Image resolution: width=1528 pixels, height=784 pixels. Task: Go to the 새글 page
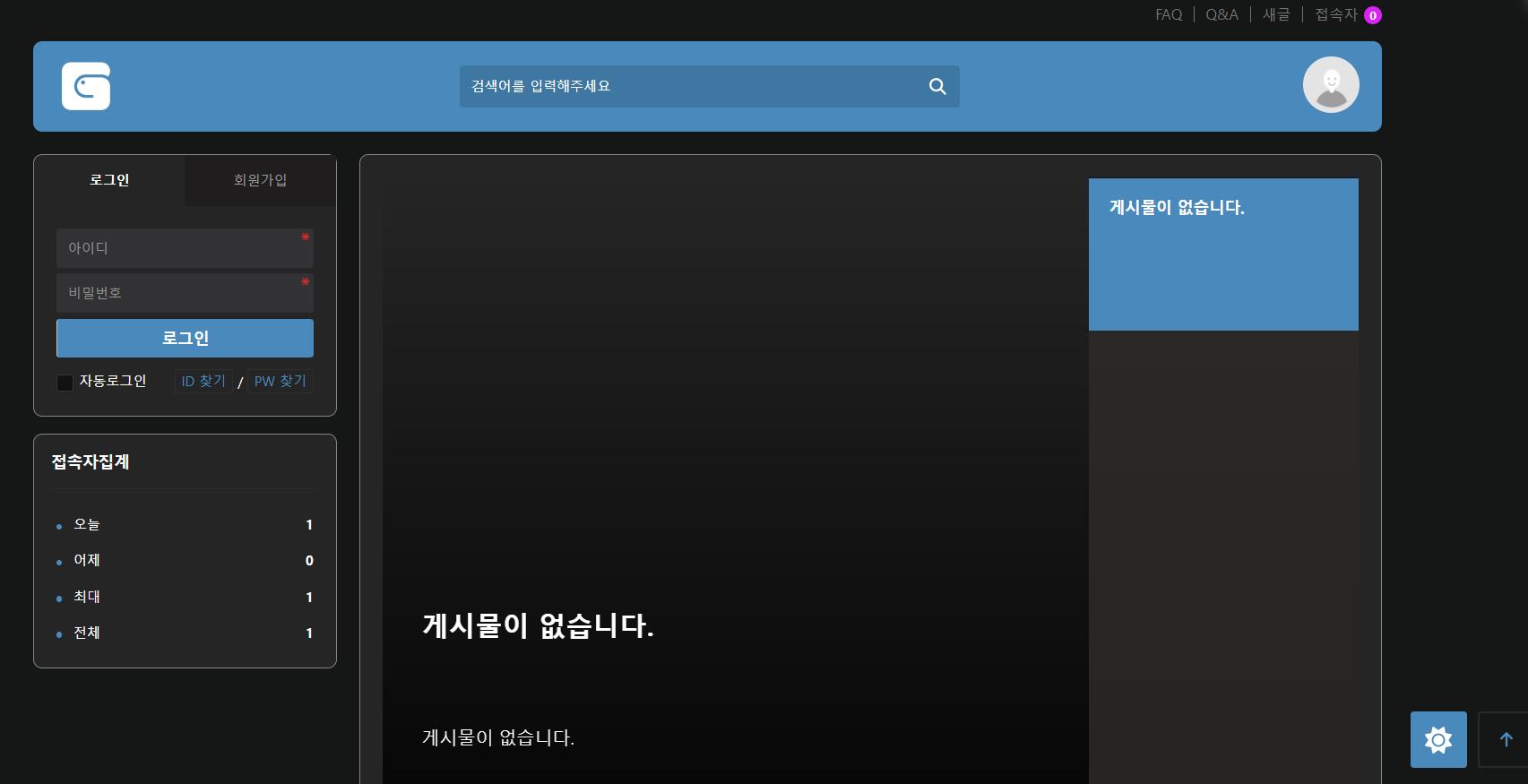point(1276,14)
